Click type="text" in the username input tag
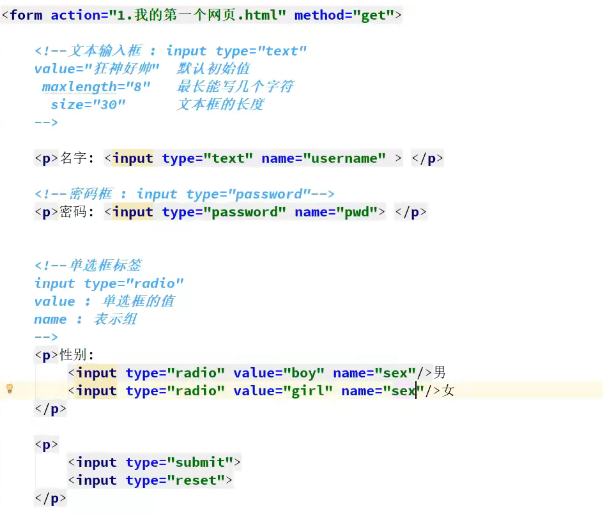This screenshot has width=603, height=516. (207, 158)
